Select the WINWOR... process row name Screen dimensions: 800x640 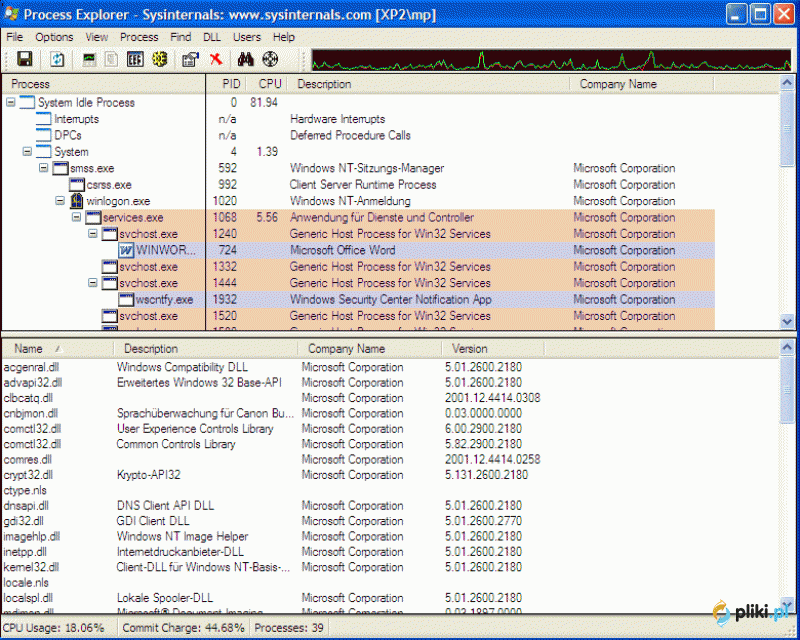tap(166, 250)
